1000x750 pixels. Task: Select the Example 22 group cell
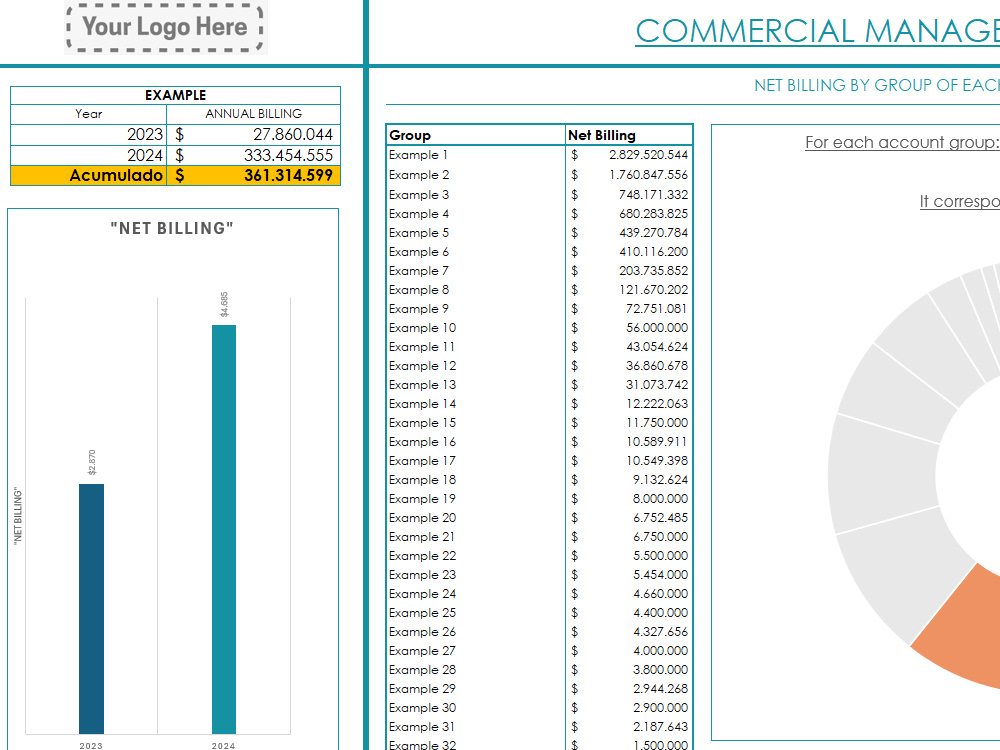476,556
